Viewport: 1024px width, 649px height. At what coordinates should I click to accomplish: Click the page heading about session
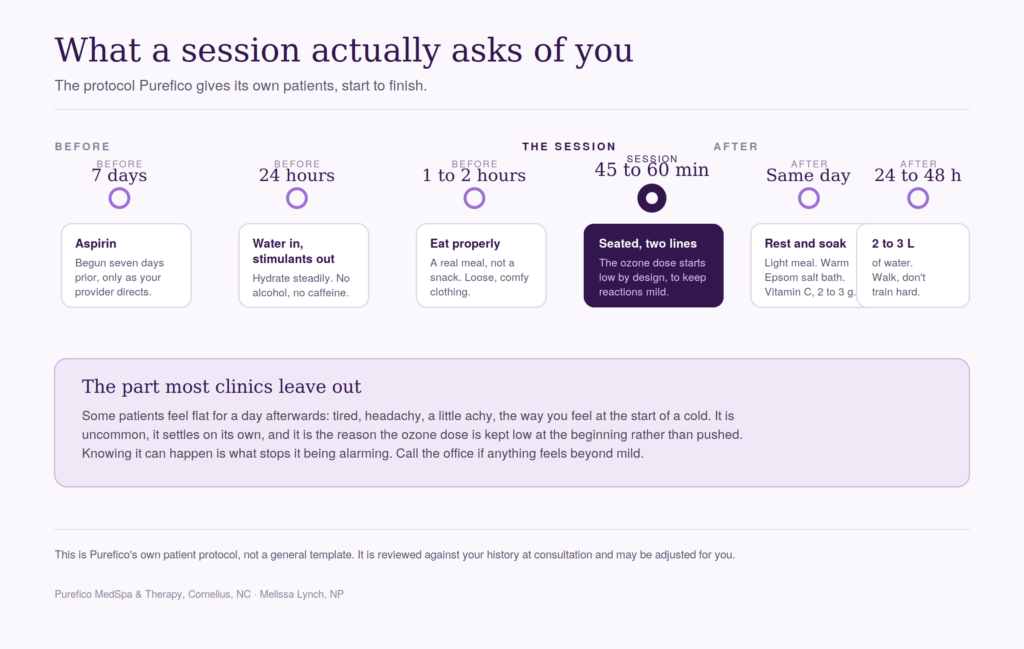(x=344, y=50)
